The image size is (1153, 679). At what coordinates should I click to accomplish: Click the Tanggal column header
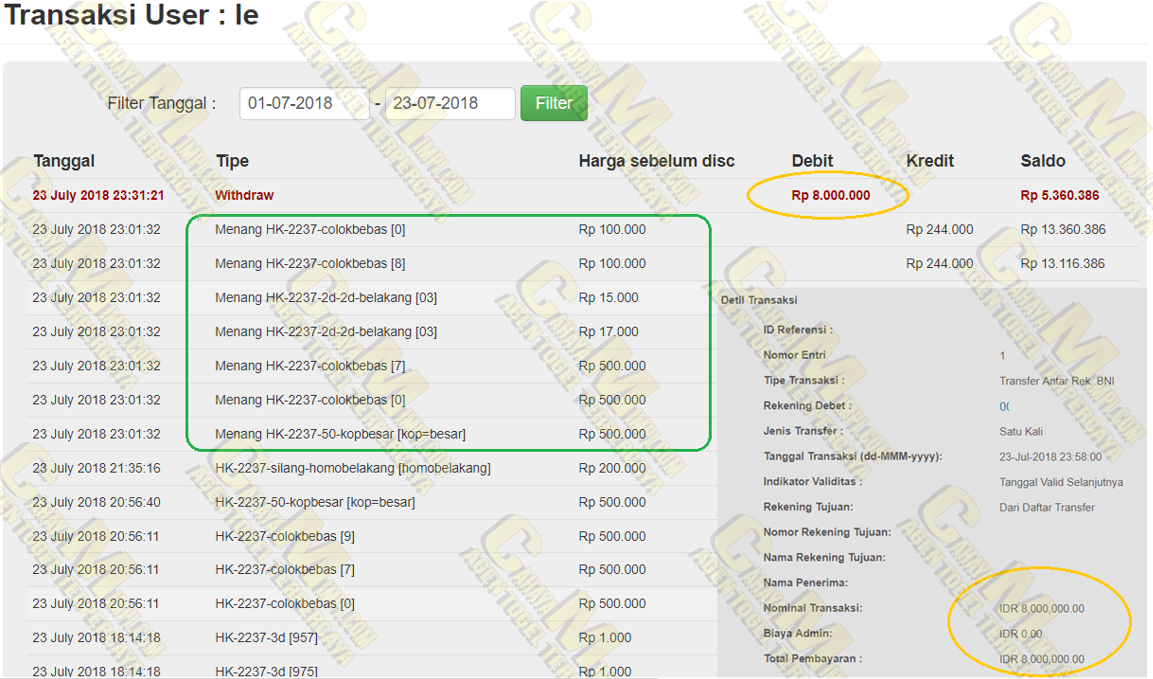click(64, 161)
